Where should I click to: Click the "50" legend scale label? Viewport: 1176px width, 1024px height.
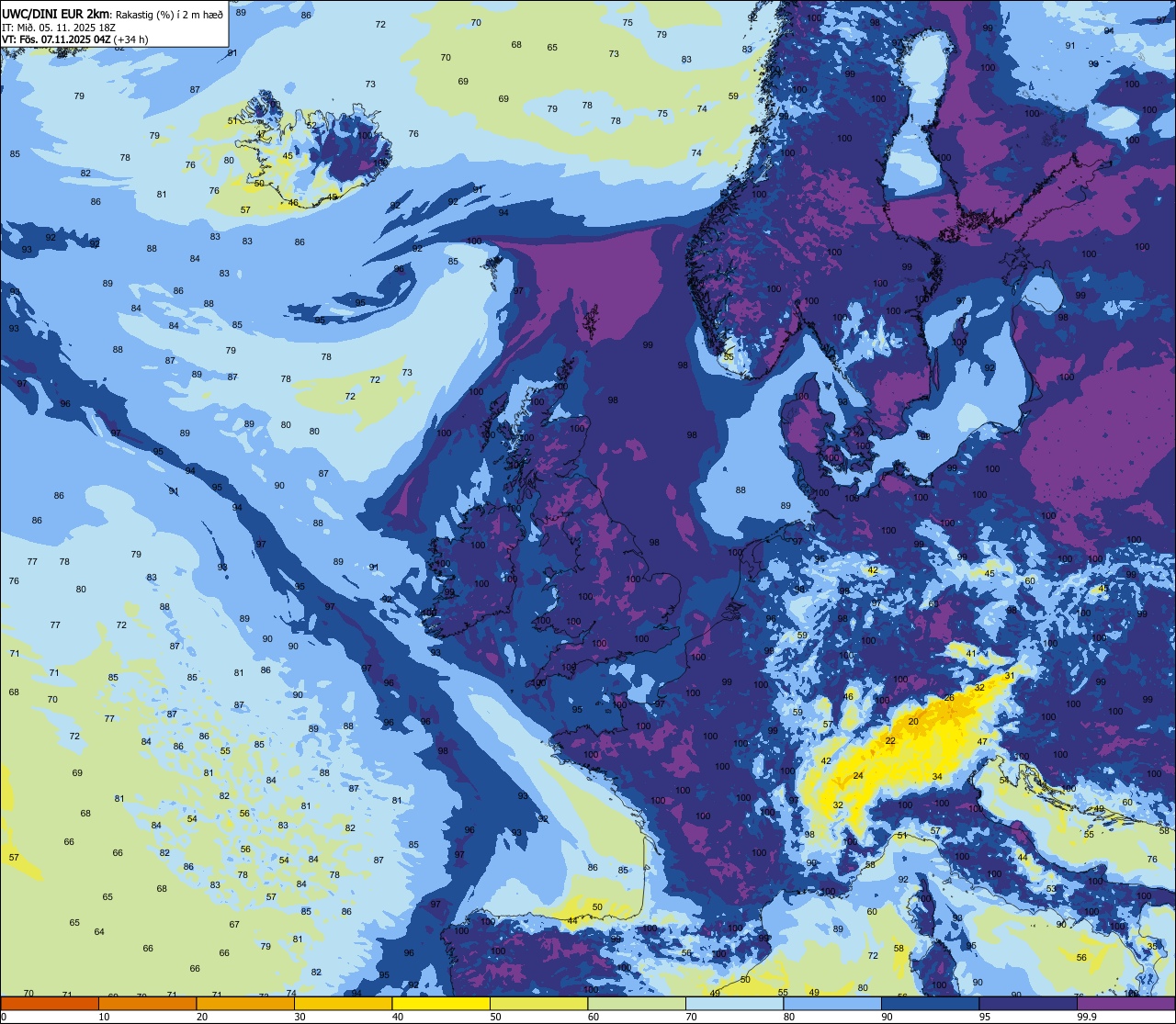coord(495,1017)
